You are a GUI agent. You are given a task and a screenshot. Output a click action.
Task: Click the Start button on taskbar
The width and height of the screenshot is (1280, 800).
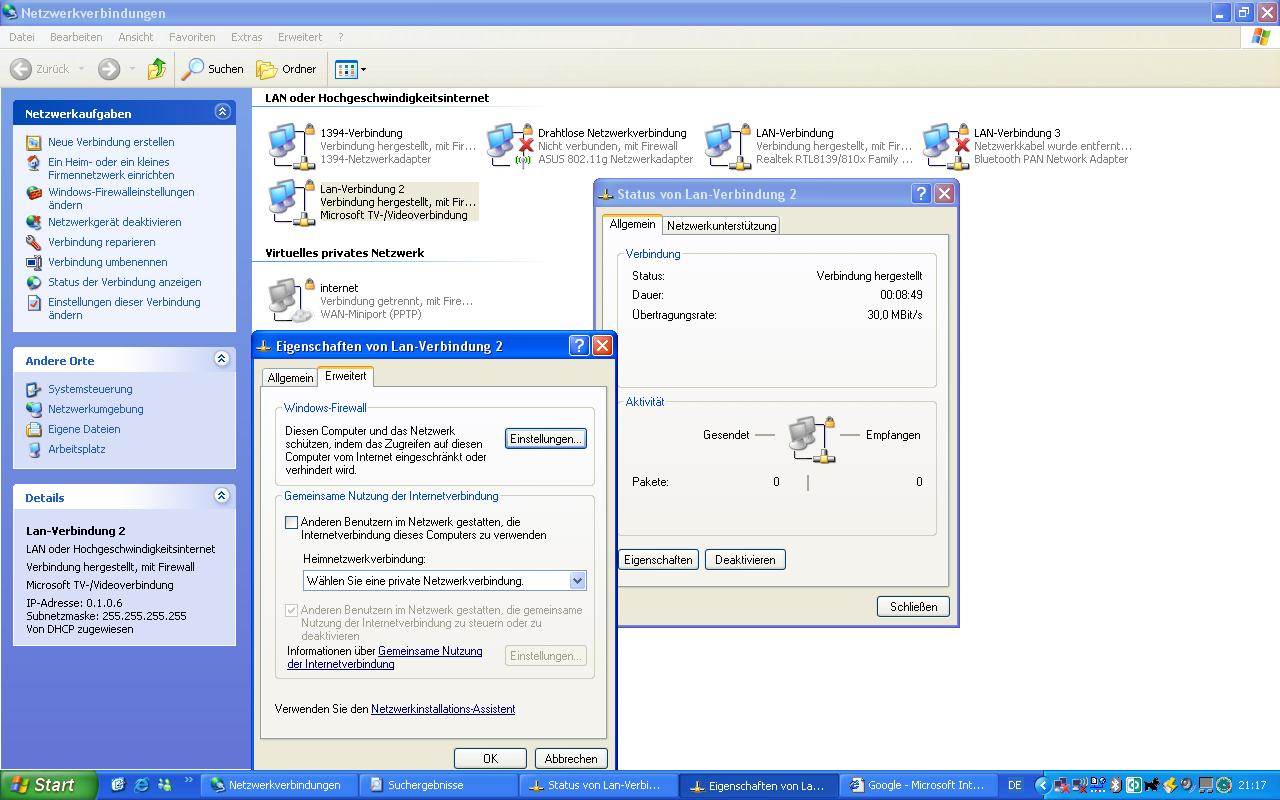pyautogui.click(x=48, y=785)
